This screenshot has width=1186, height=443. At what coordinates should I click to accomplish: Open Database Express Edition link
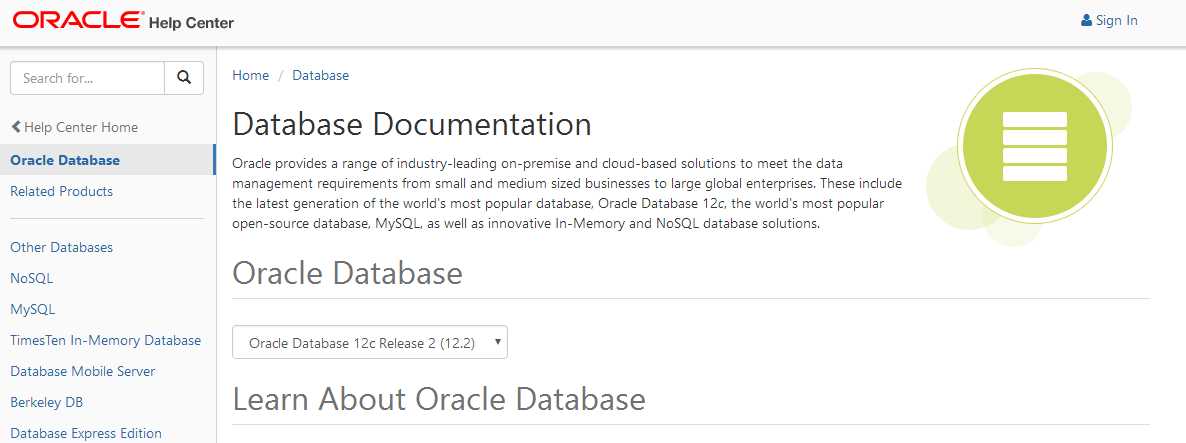click(85, 433)
